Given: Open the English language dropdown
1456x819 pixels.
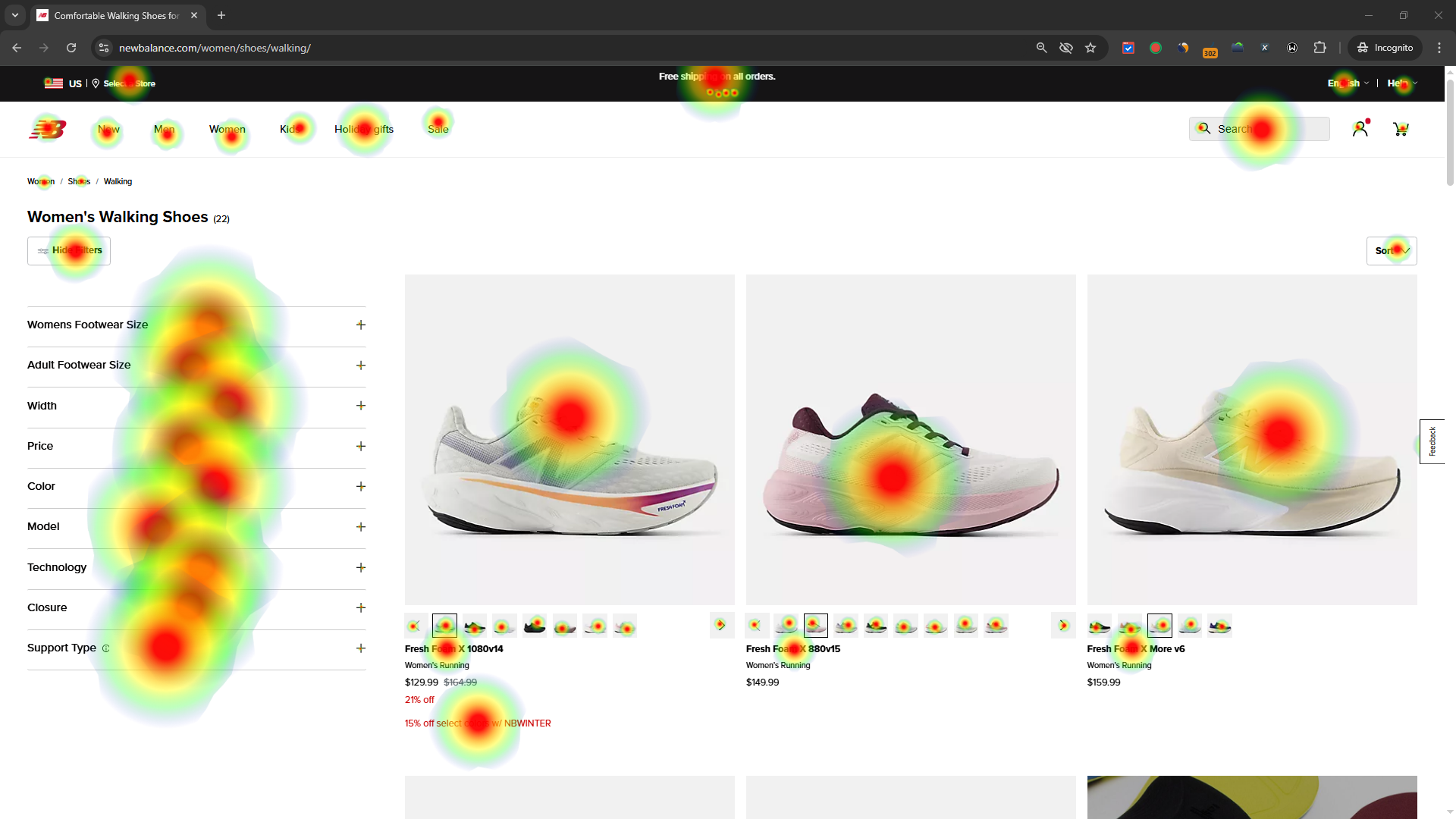Looking at the screenshot, I should pos(1348,83).
